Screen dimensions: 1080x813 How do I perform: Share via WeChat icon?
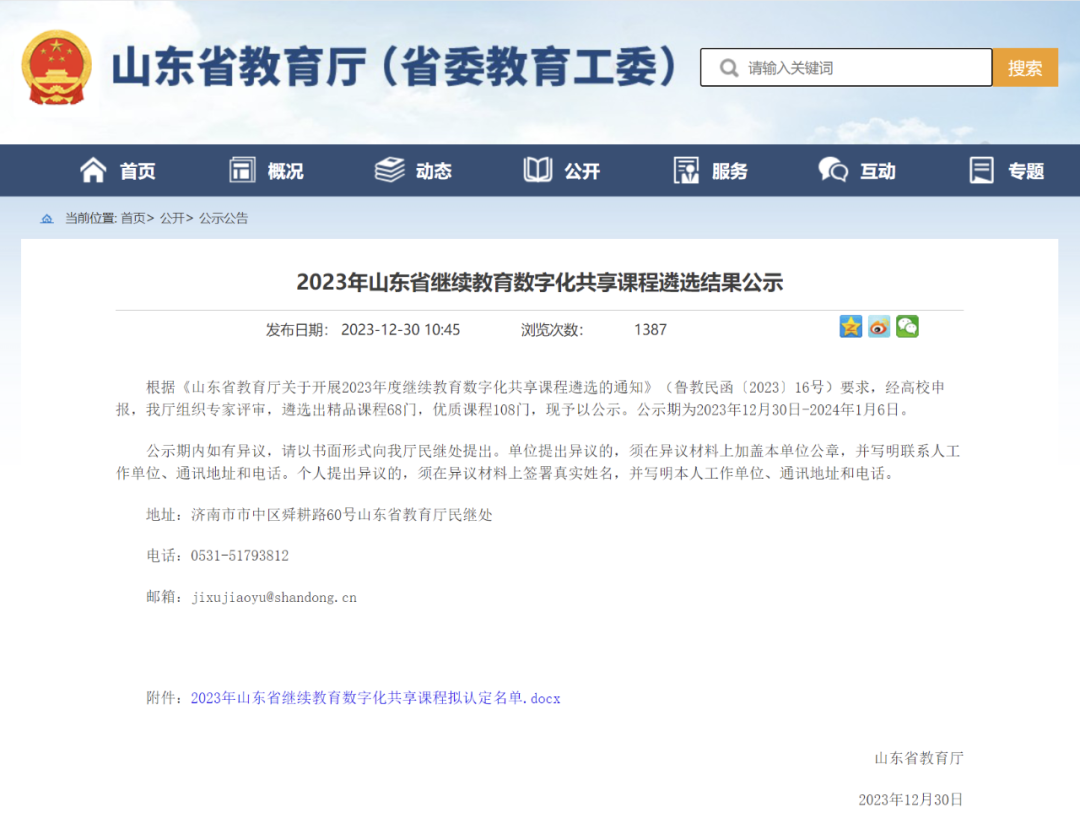(907, 327)
